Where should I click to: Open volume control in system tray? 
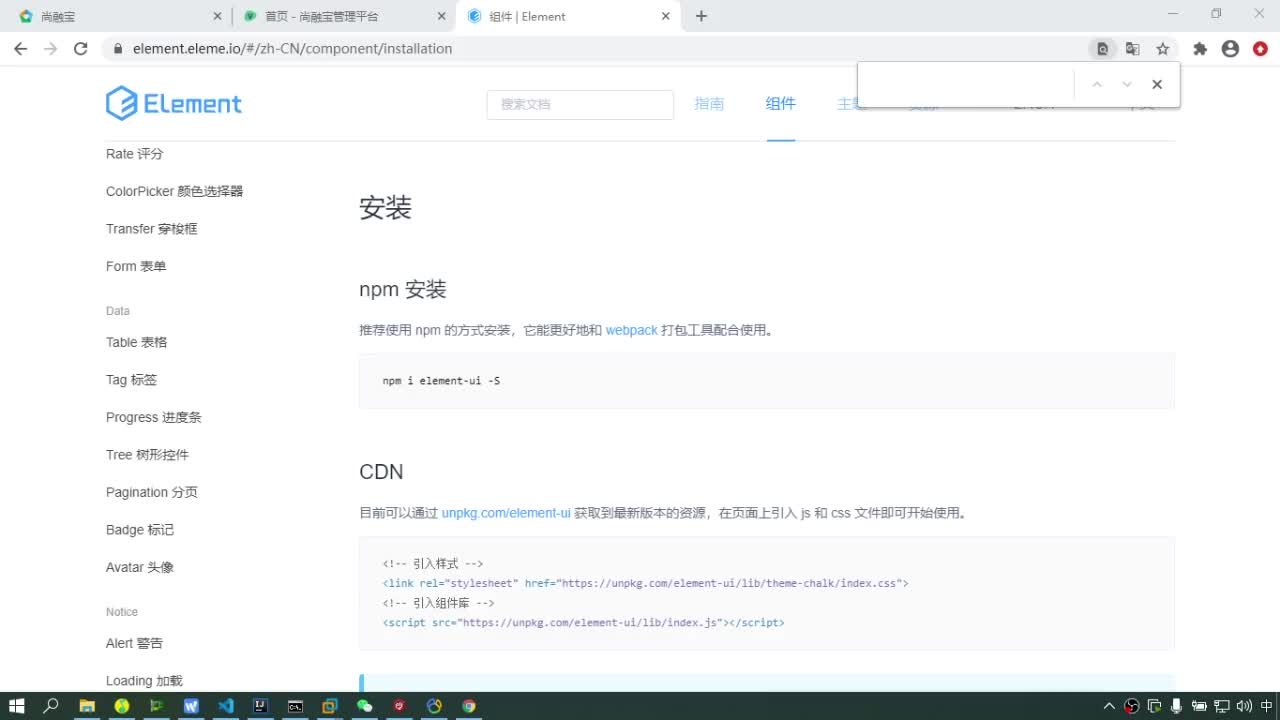pyautogui.click(x=1243, y=706)
